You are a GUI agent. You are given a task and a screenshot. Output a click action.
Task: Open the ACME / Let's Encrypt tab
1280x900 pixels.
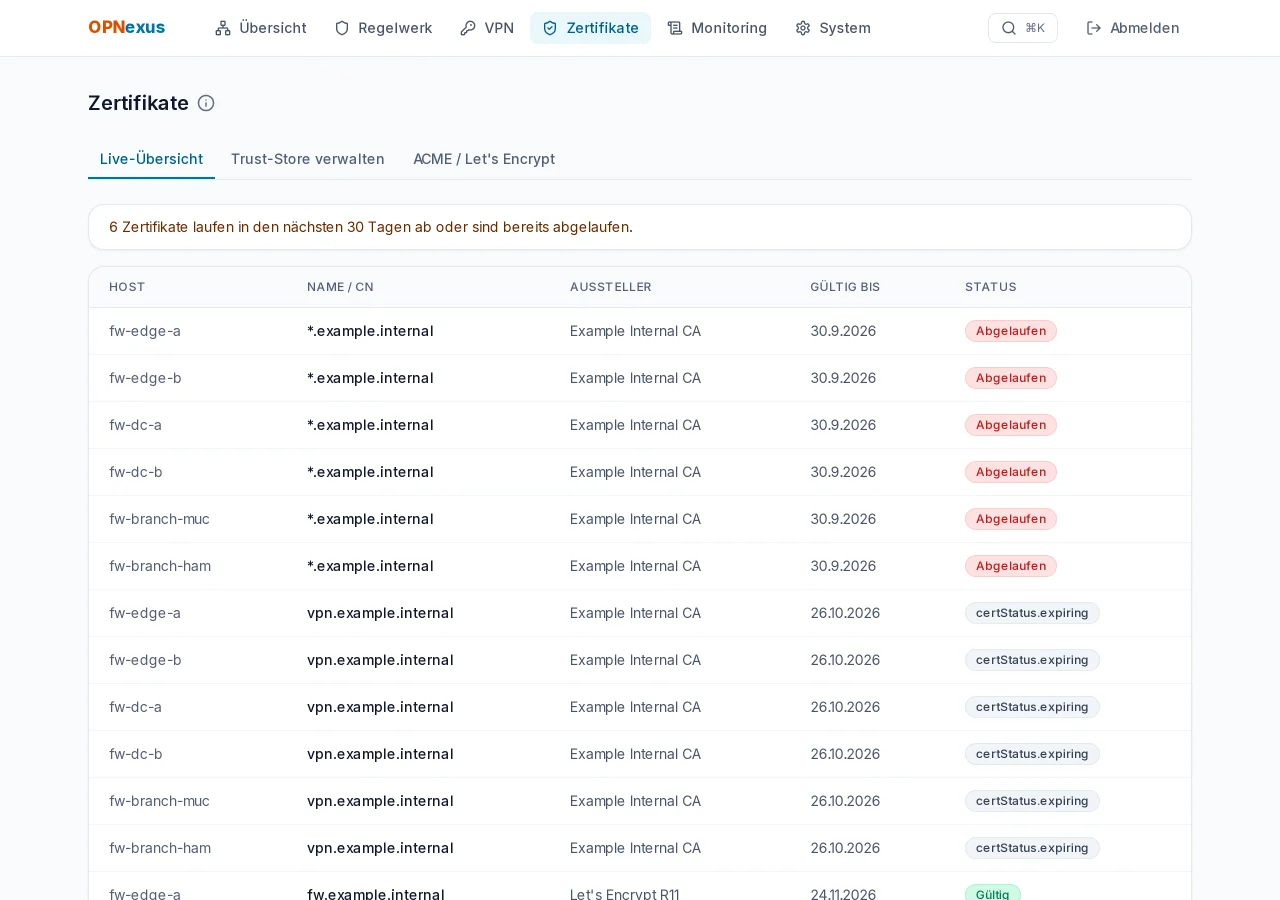pos(484,159)
